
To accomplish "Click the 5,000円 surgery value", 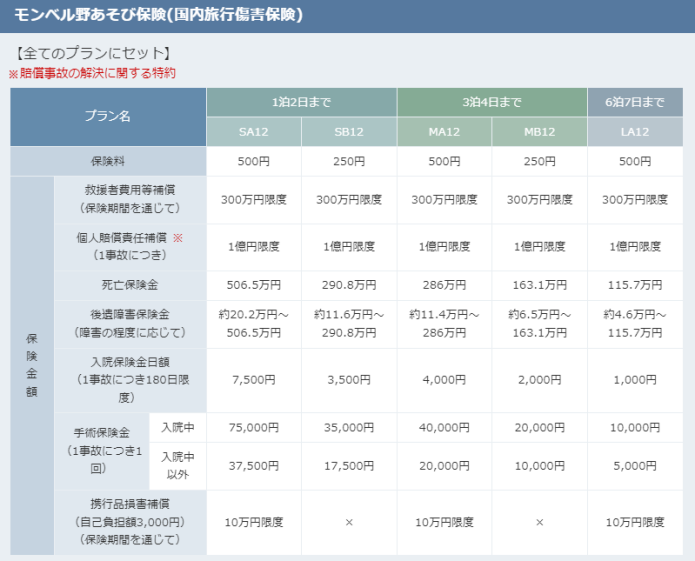I will click(x=635, y=466).
